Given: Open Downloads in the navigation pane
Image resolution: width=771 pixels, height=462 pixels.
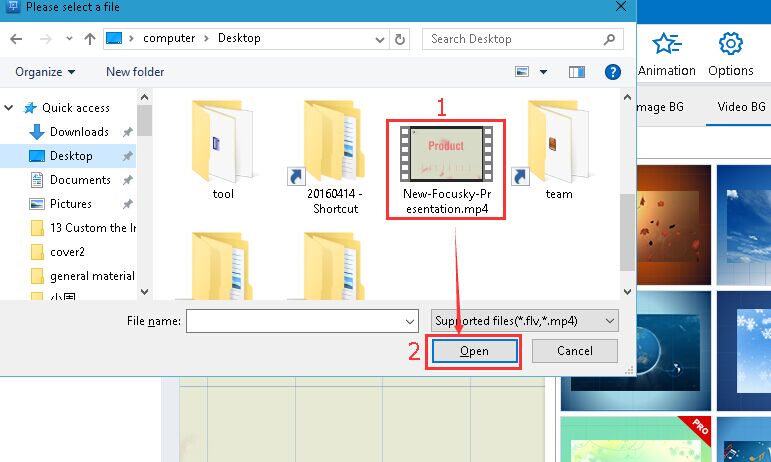Looking at the screenshot, I should 79,132.
